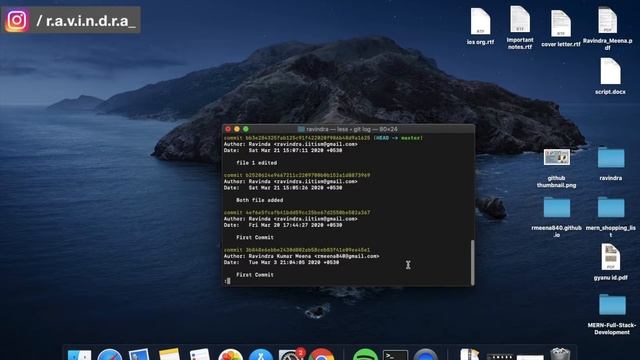Select the rmeena840.github.io folder
The width and height of the screenshot is (640, 360).
(x=557, y=208)
